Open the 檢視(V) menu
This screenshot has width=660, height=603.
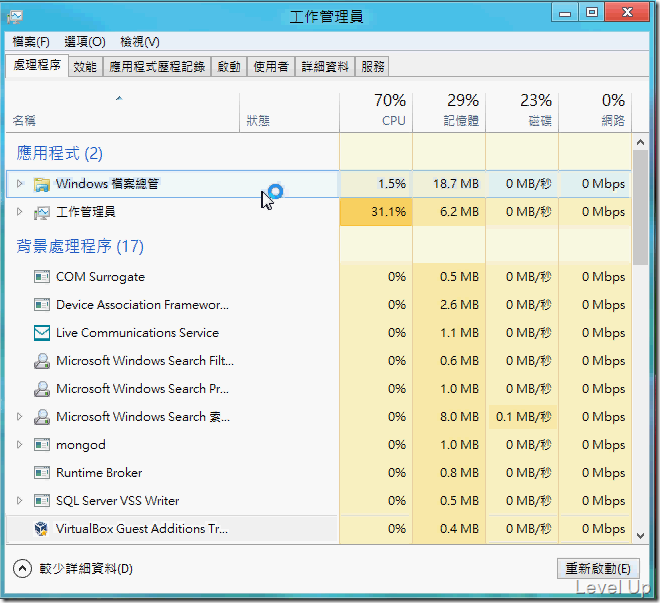pos(140,42)
